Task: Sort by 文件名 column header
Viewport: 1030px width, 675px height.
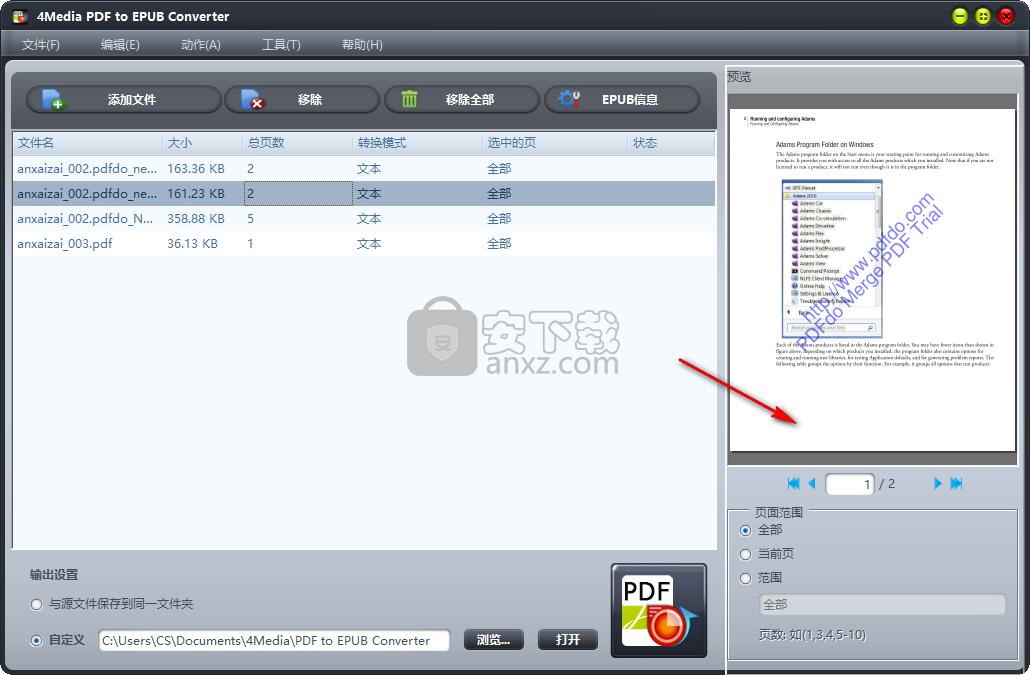Action: (87, 143)
